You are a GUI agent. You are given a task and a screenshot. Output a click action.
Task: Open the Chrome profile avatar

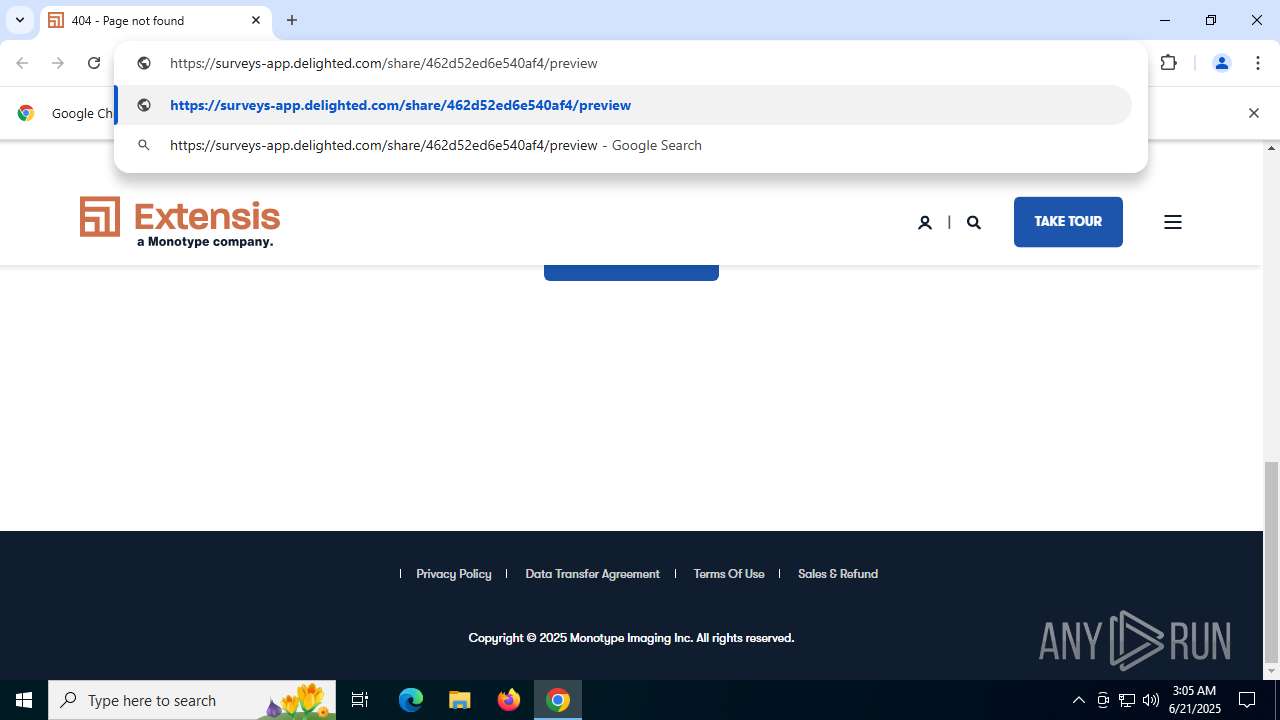pos(1221,63)
